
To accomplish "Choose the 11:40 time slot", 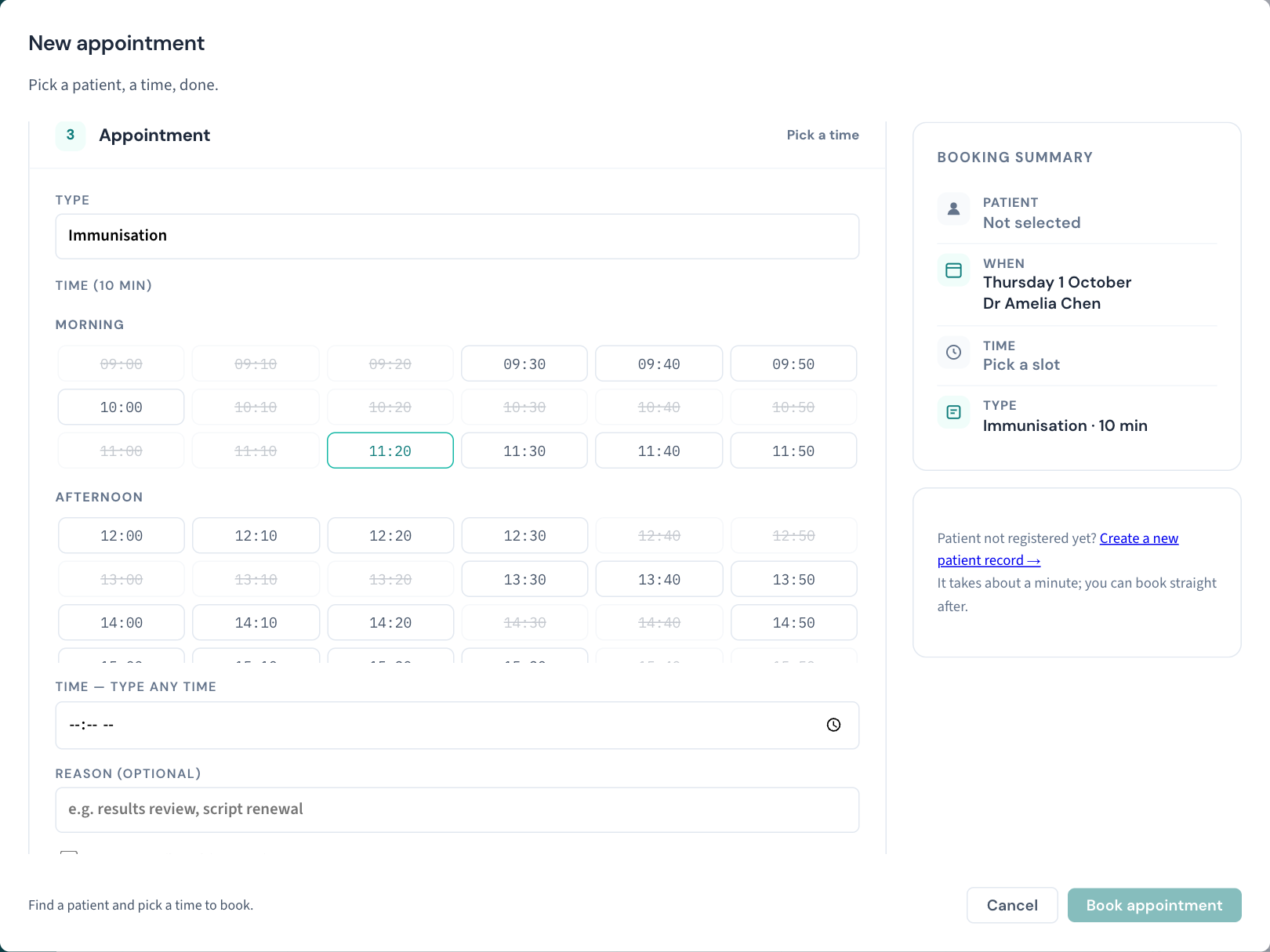I will [659, 451].
